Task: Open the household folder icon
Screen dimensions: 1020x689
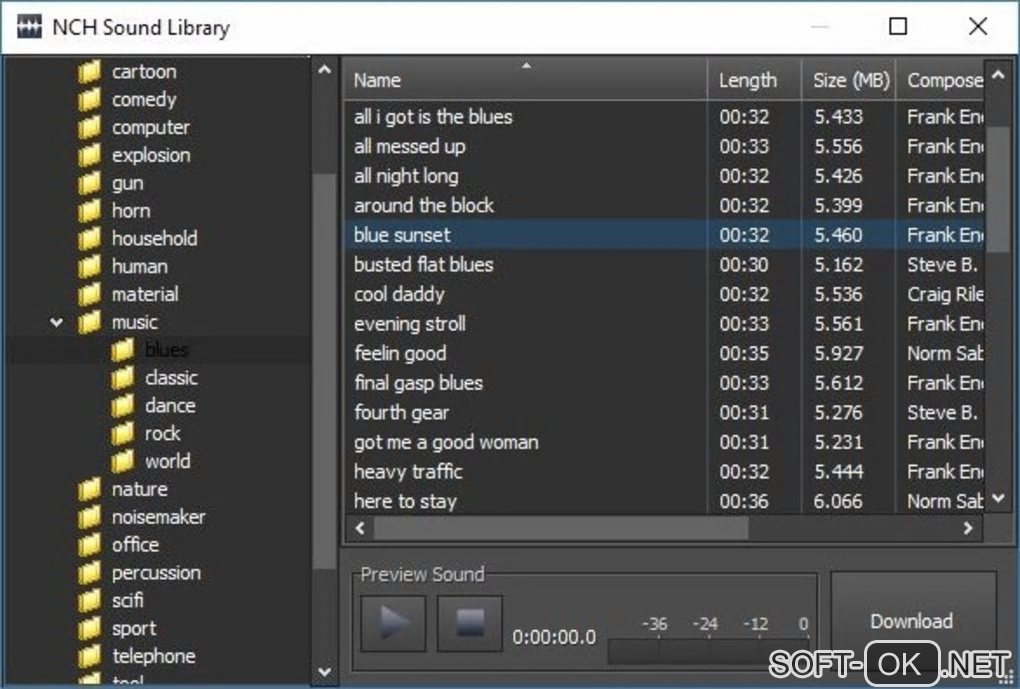Action: [90, 239]
